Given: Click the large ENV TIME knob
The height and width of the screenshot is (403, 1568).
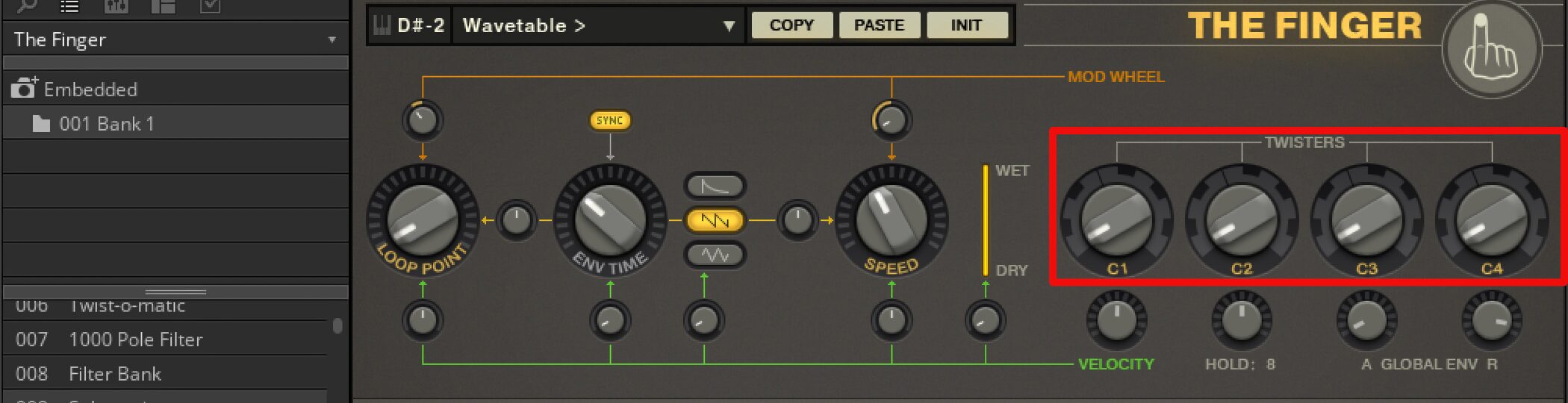Looking at the screenshot, I should [x=610, y=220].
